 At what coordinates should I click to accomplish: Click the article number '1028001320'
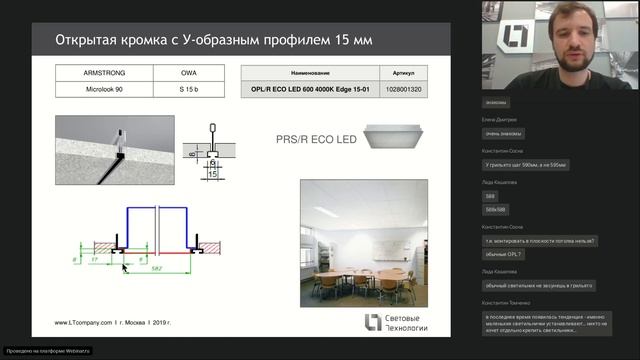pyautogui.click(x=404, y=89)
